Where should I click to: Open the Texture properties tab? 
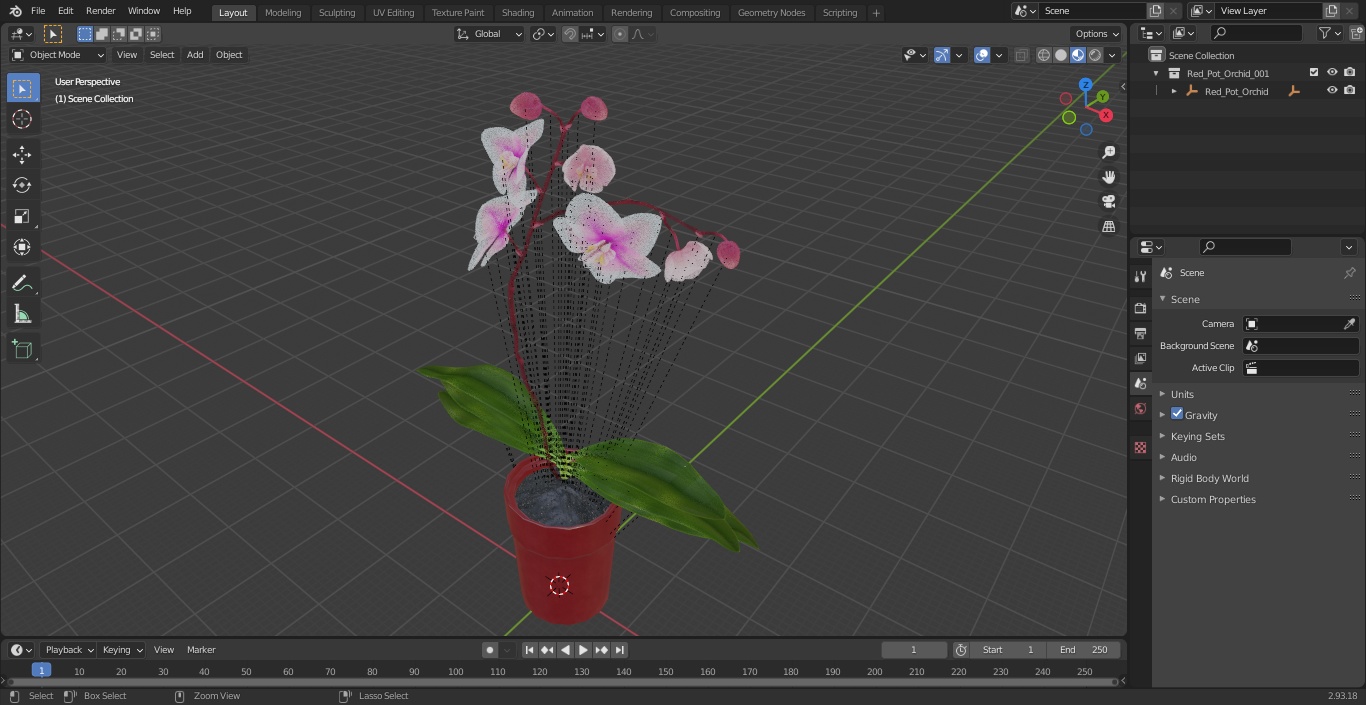(x=1140, y=448)
